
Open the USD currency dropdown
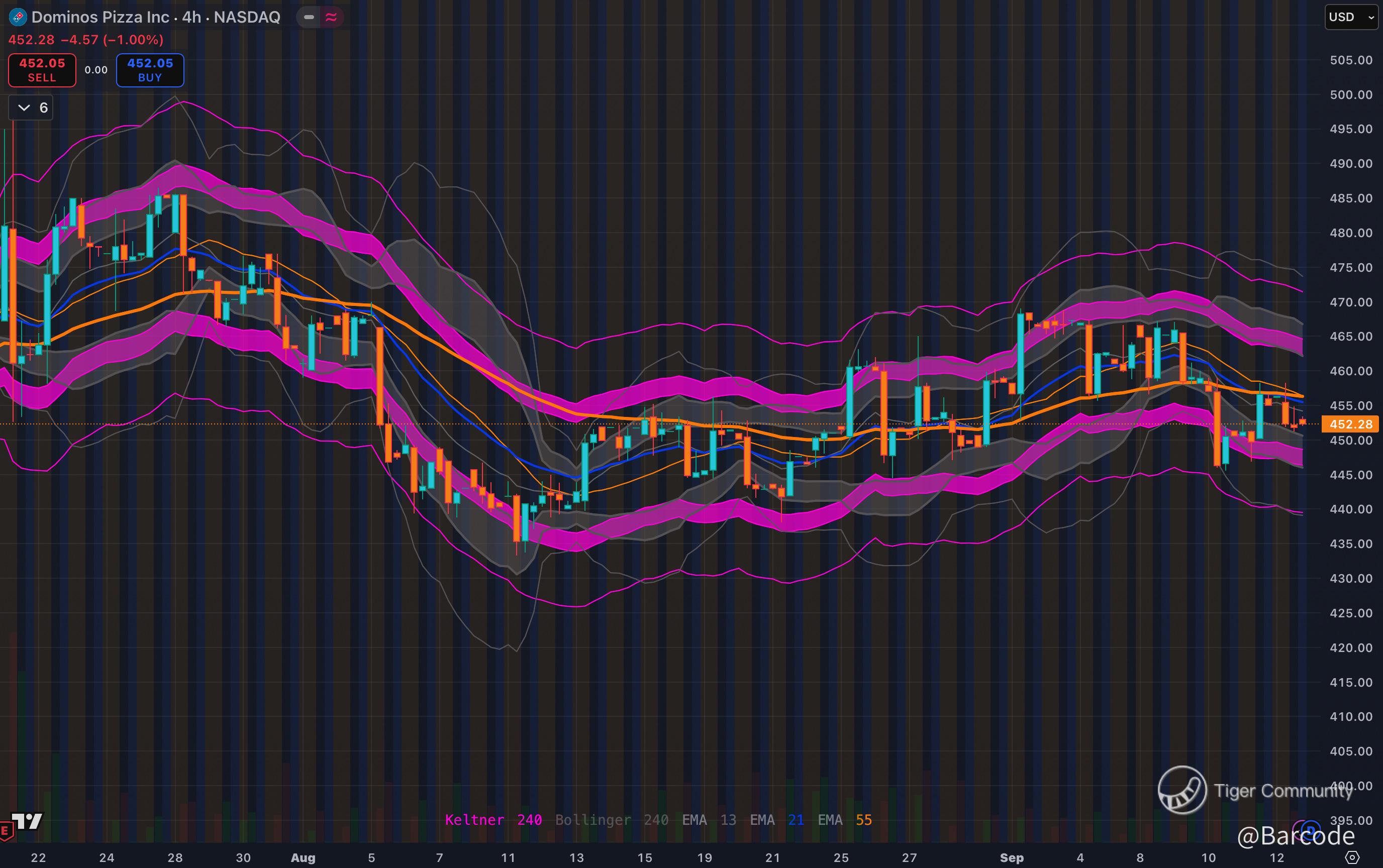(1350, 17)
